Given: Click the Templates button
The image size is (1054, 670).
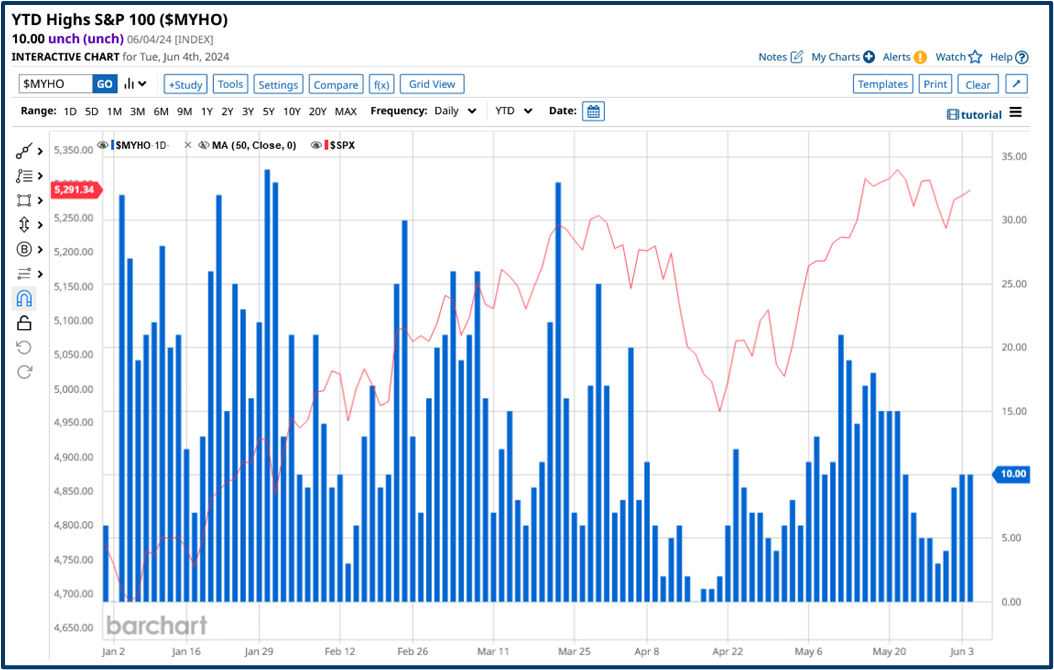Looking at the screenshot, I should (882, 84).
